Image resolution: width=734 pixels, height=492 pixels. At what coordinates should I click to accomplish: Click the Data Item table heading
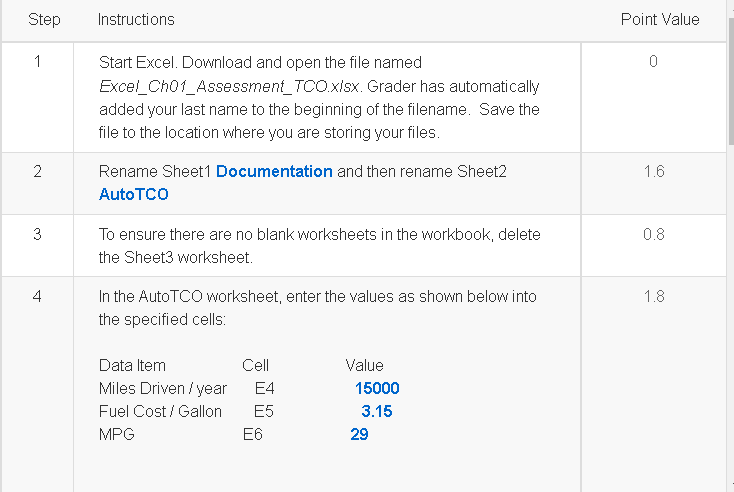point(132,365)
